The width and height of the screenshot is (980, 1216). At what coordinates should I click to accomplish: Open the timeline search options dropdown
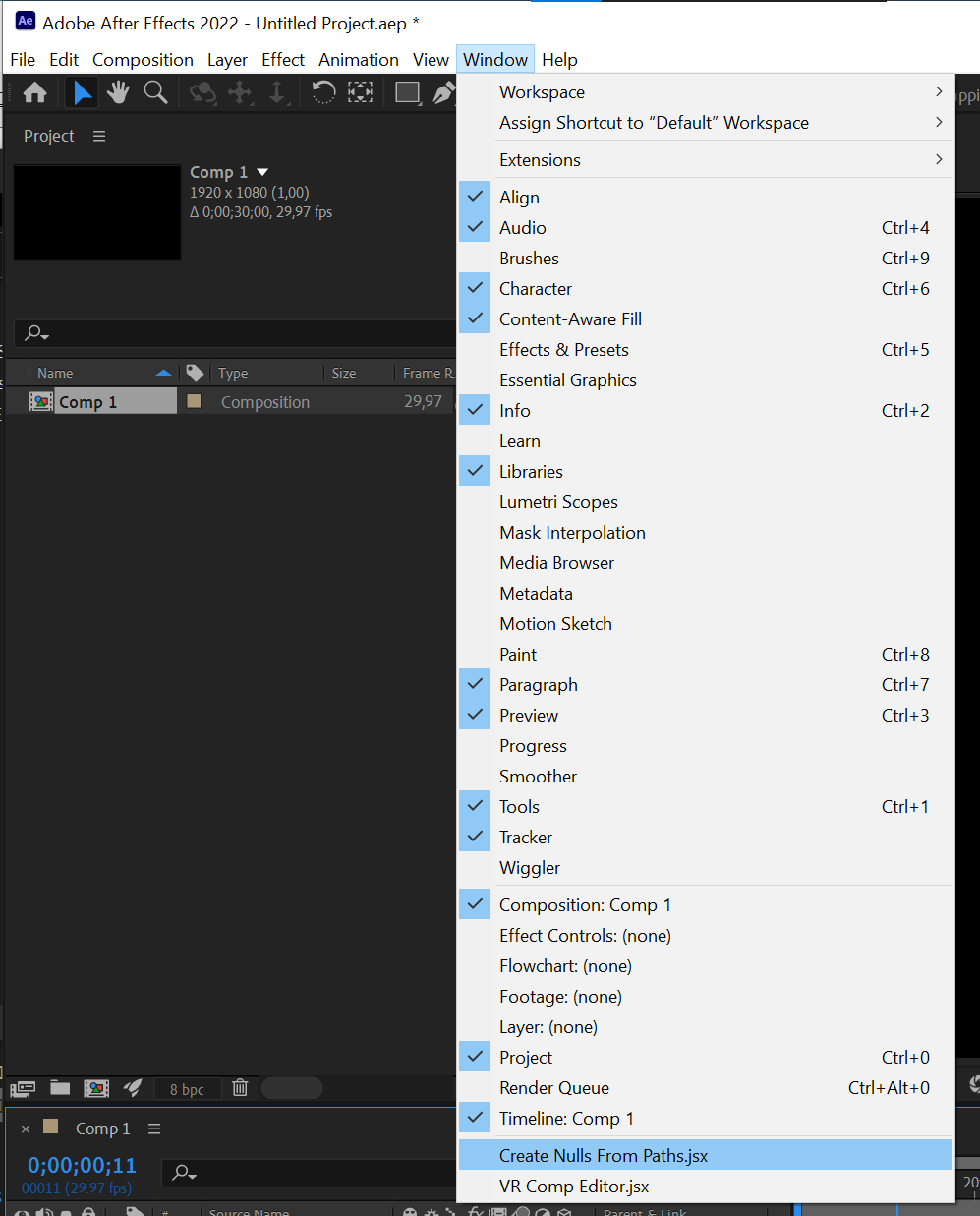pyautogui.click(x=184, y=1172)
